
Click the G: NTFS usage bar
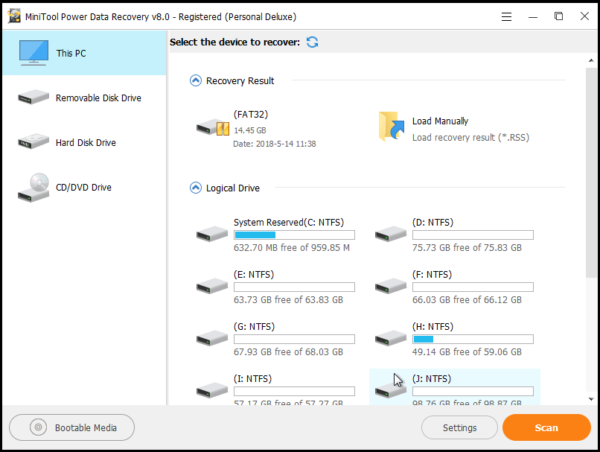click(294, 339)
